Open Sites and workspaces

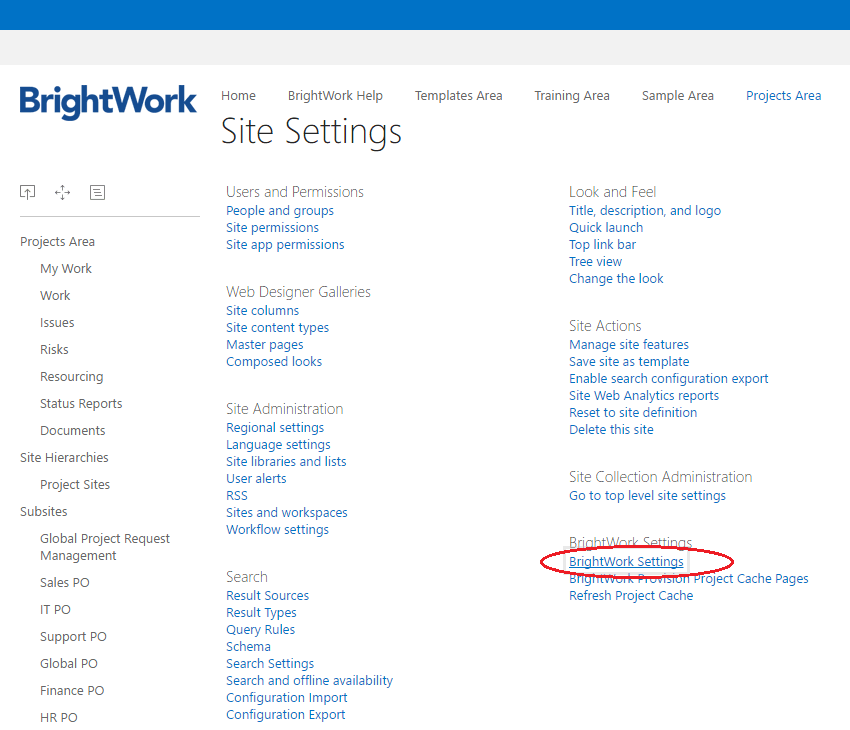tap(287, 513)
